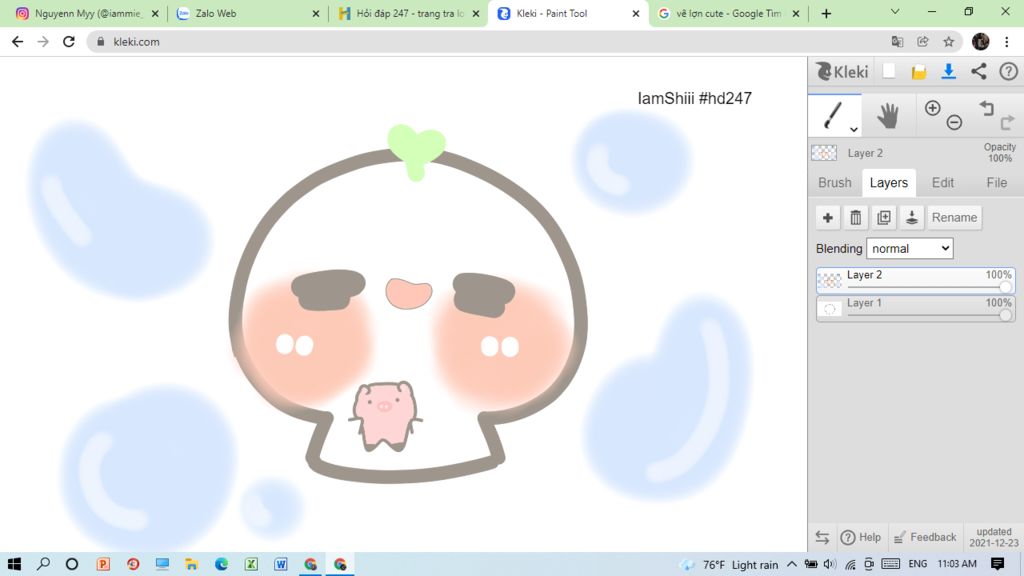The height and width of the screenshot is (576, 1024).
Task: Switch to the Layers tab
Action: coord(889,183)
